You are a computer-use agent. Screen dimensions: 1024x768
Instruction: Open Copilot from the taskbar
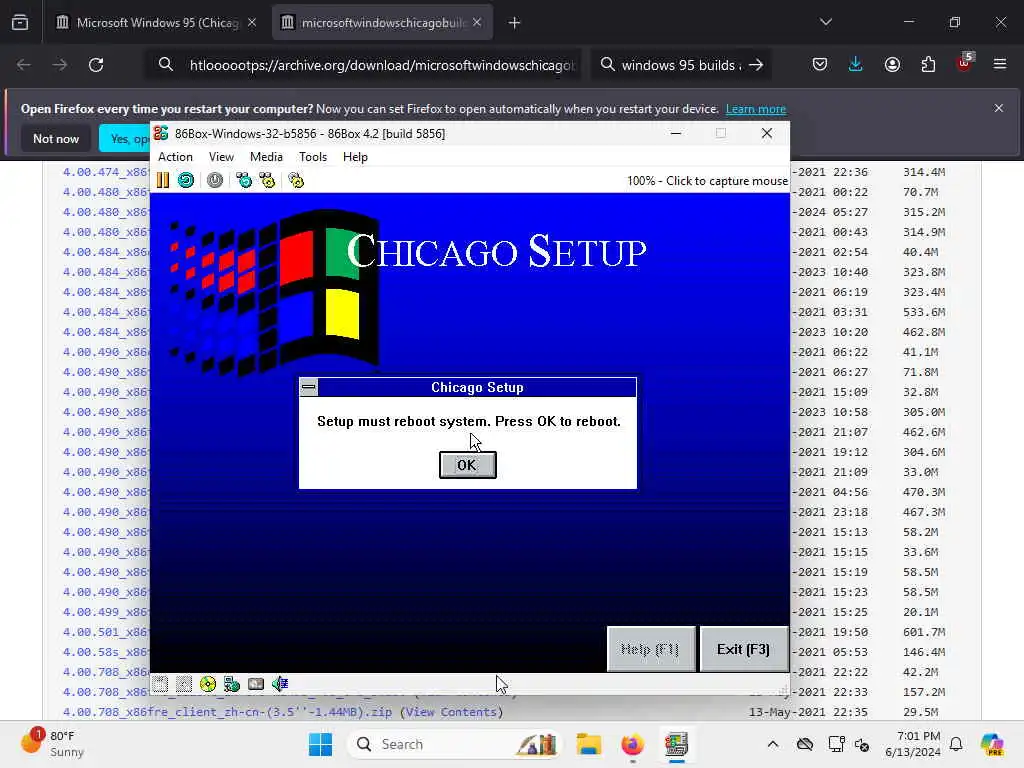pyautogui.click(x=992, y=744)
